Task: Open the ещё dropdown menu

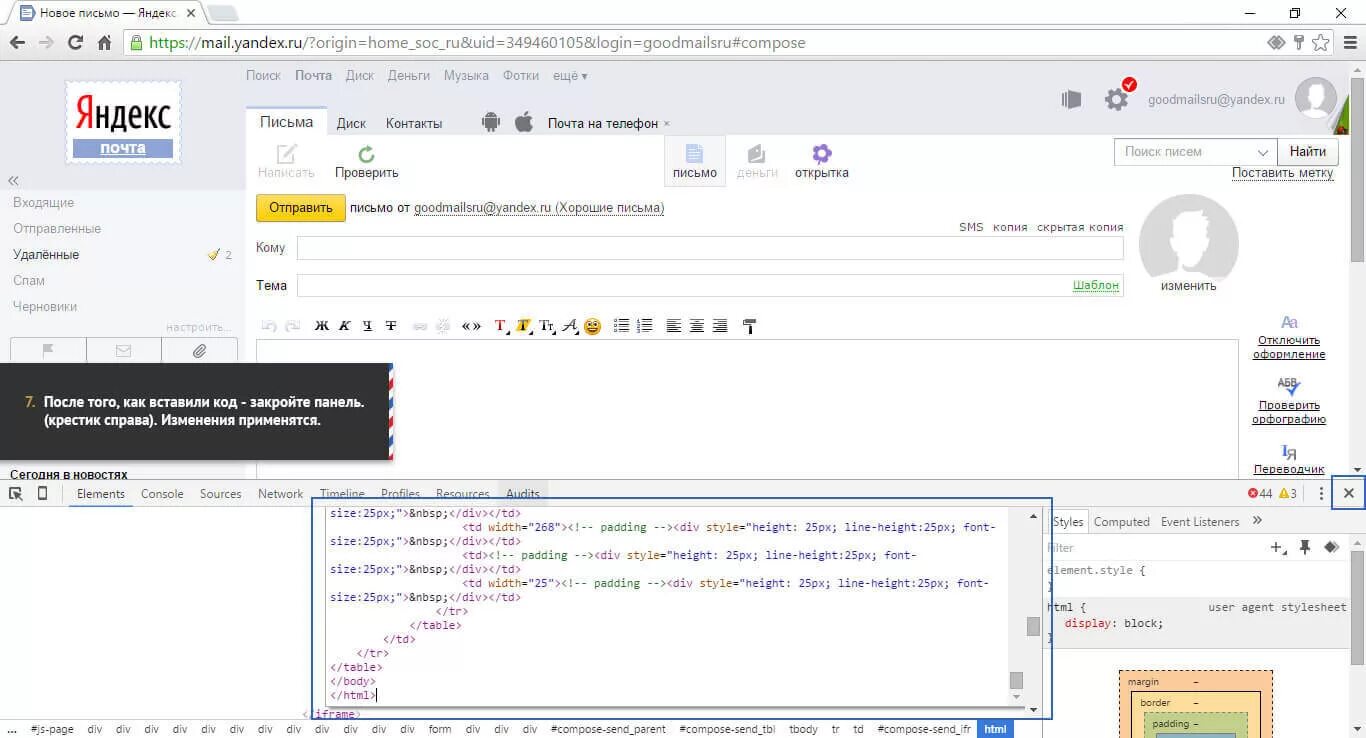Action: coord(570,76)
